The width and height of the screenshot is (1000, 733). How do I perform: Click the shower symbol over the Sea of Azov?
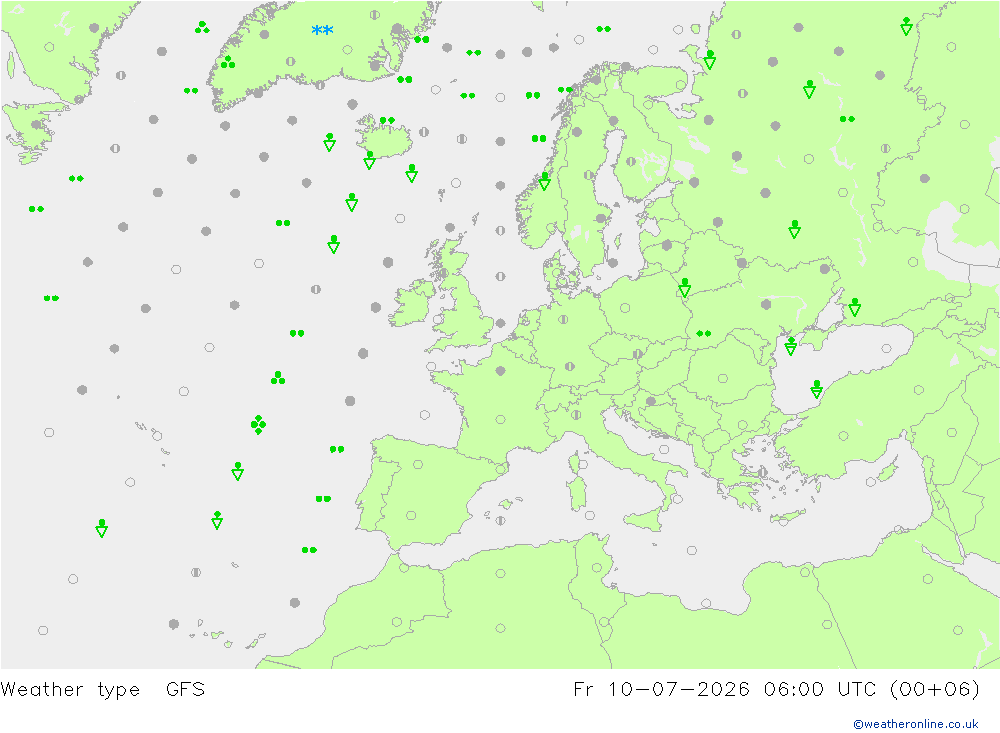pyautogui.click(x=855, y=307)
